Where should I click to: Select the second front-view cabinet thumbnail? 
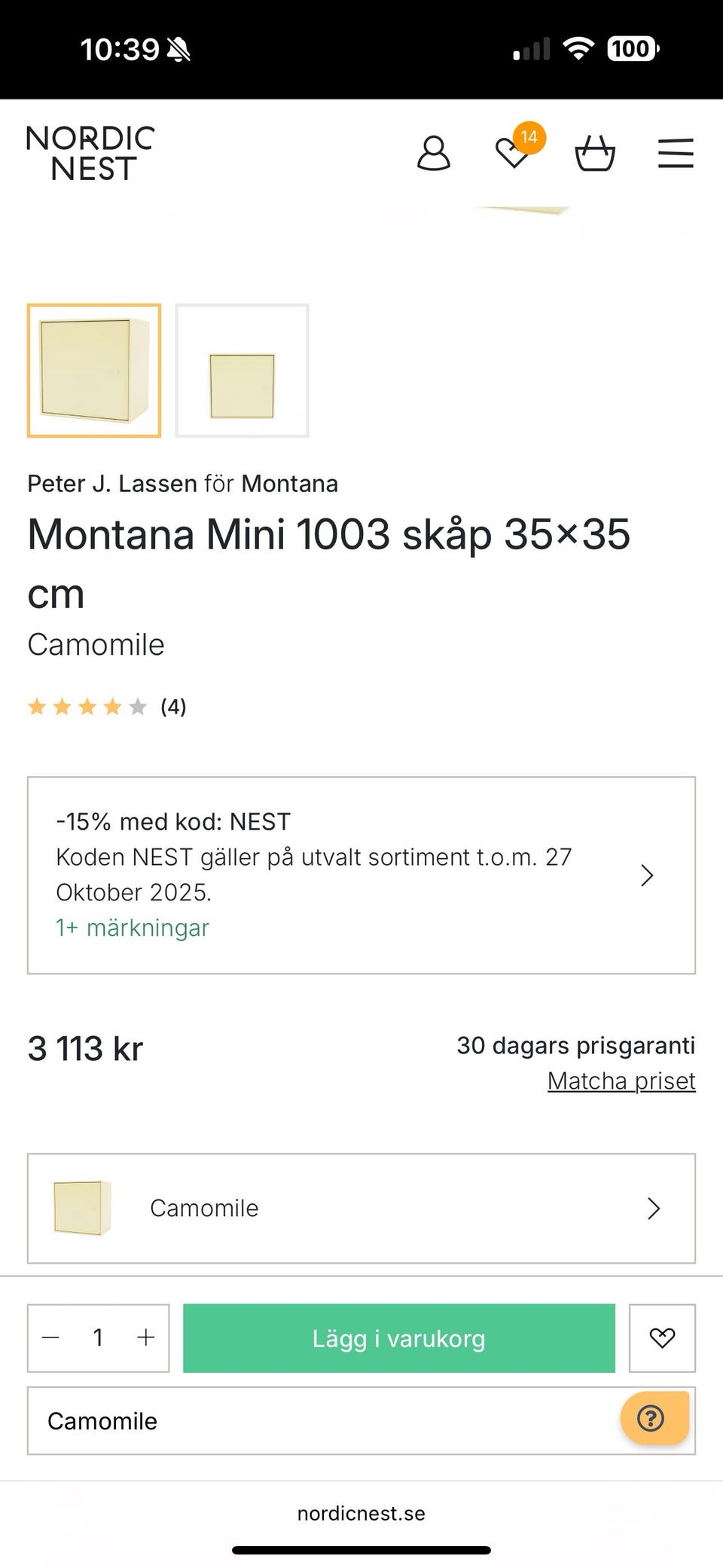click(x=242, y=370)
